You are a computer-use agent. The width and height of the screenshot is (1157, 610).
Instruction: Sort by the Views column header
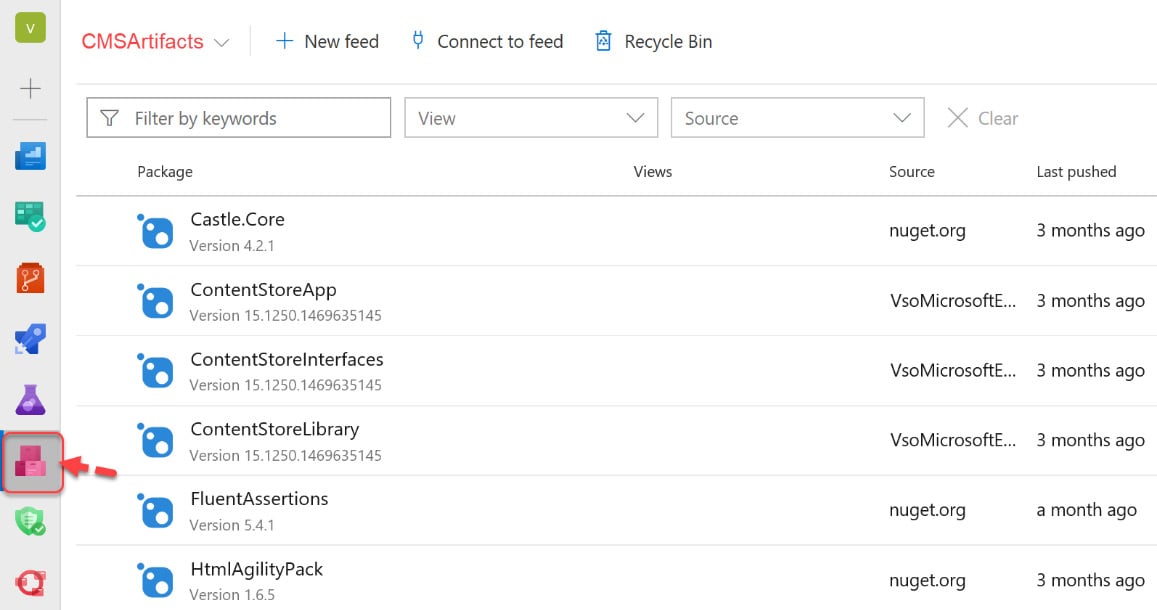653,172
